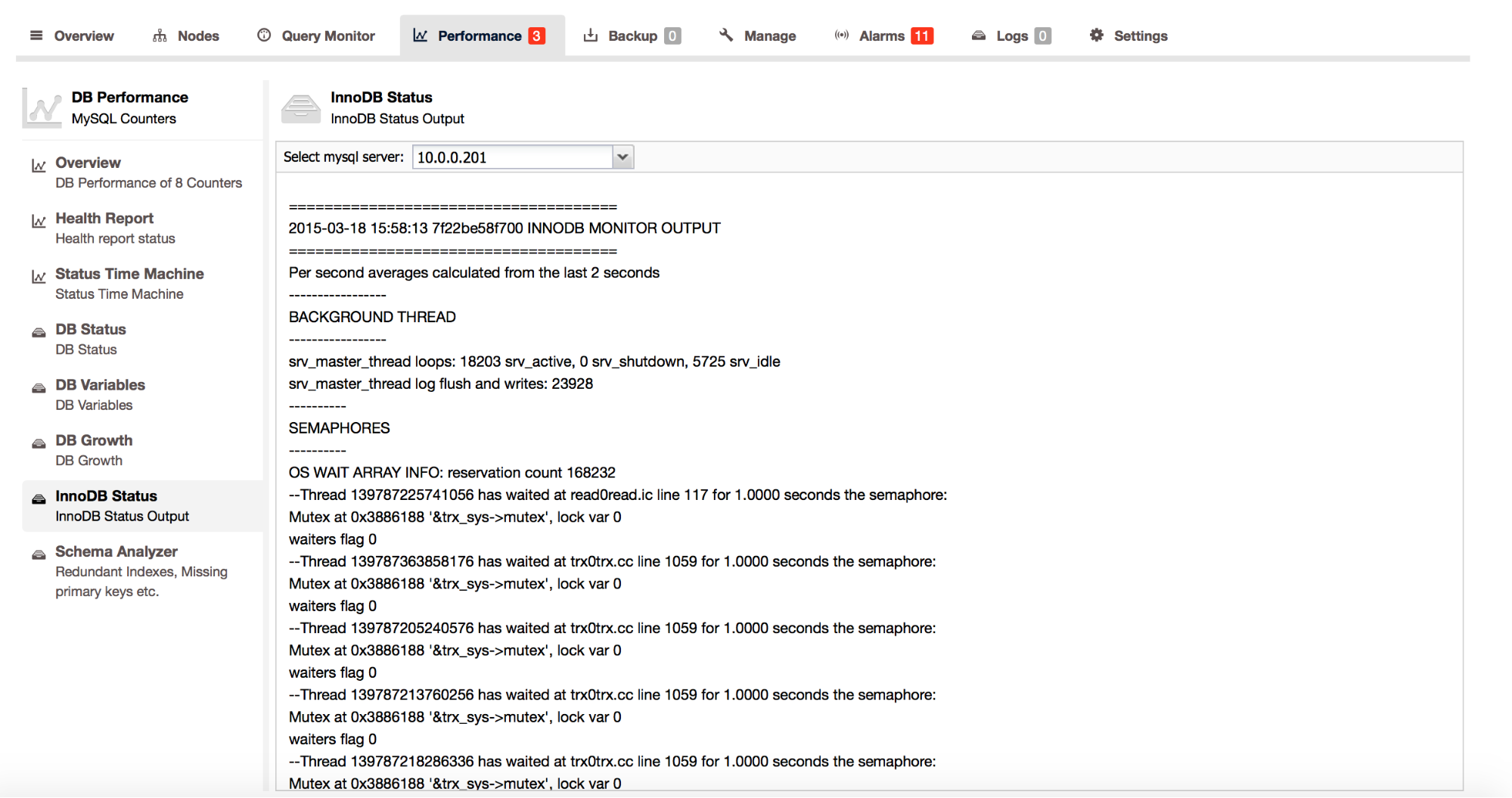The height and width of the screenshot is (798, 1512).
Task: Open the Logs tab
Action: coord(1011,36)
